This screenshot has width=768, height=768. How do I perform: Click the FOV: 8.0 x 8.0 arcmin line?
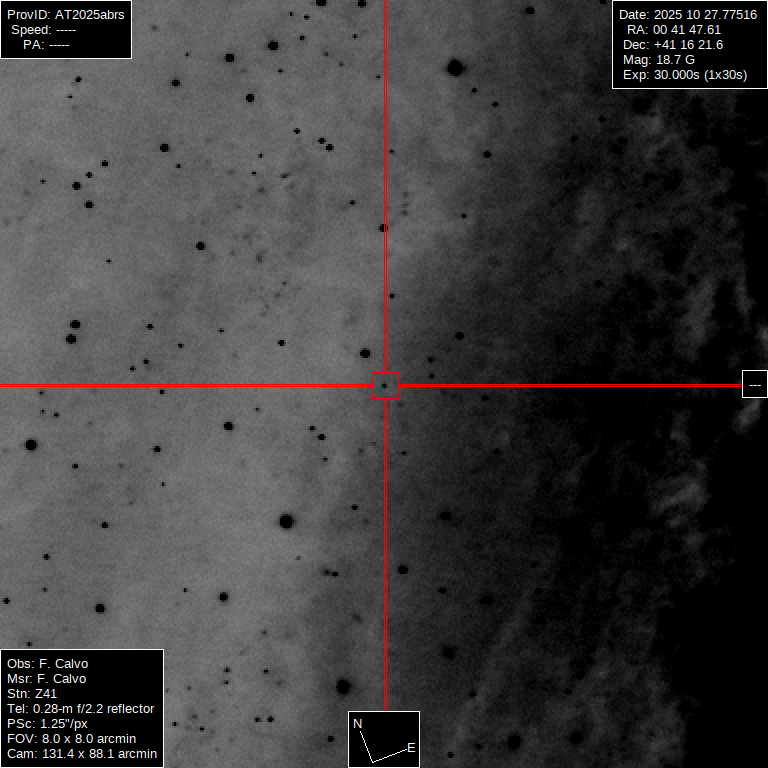[x=71, y=738]
